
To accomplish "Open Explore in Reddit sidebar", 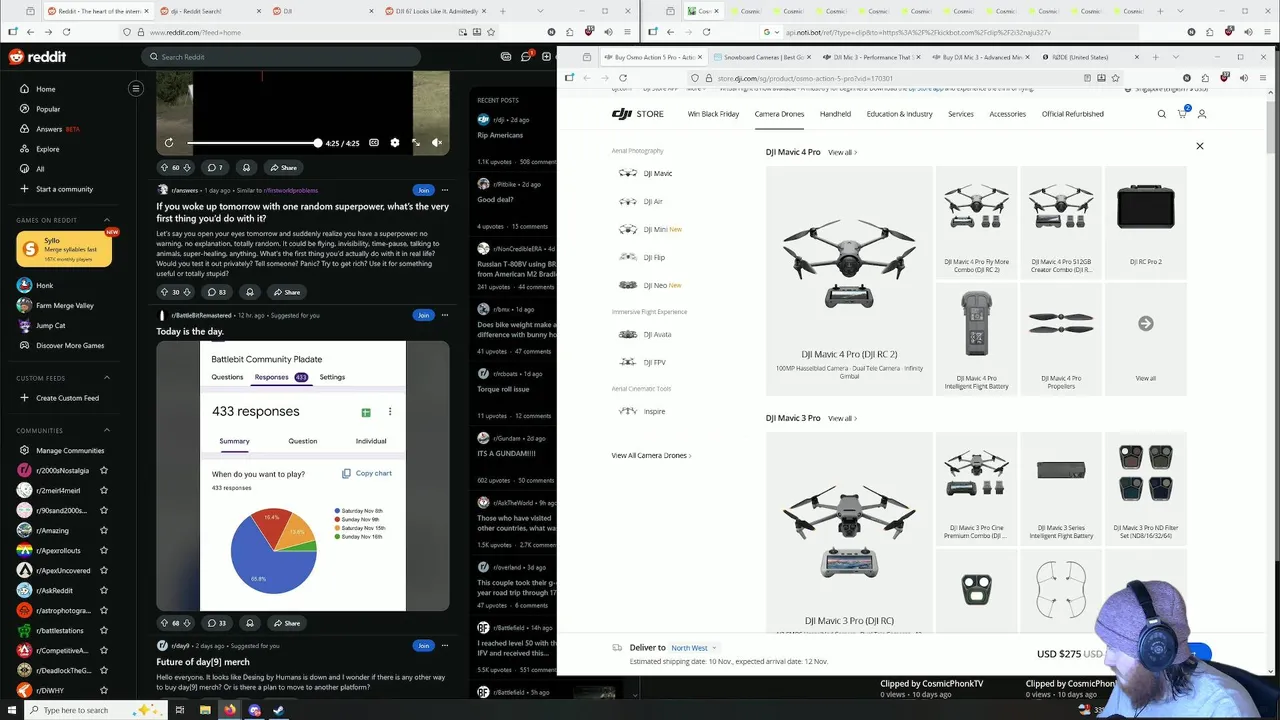I will pos(47,149).
